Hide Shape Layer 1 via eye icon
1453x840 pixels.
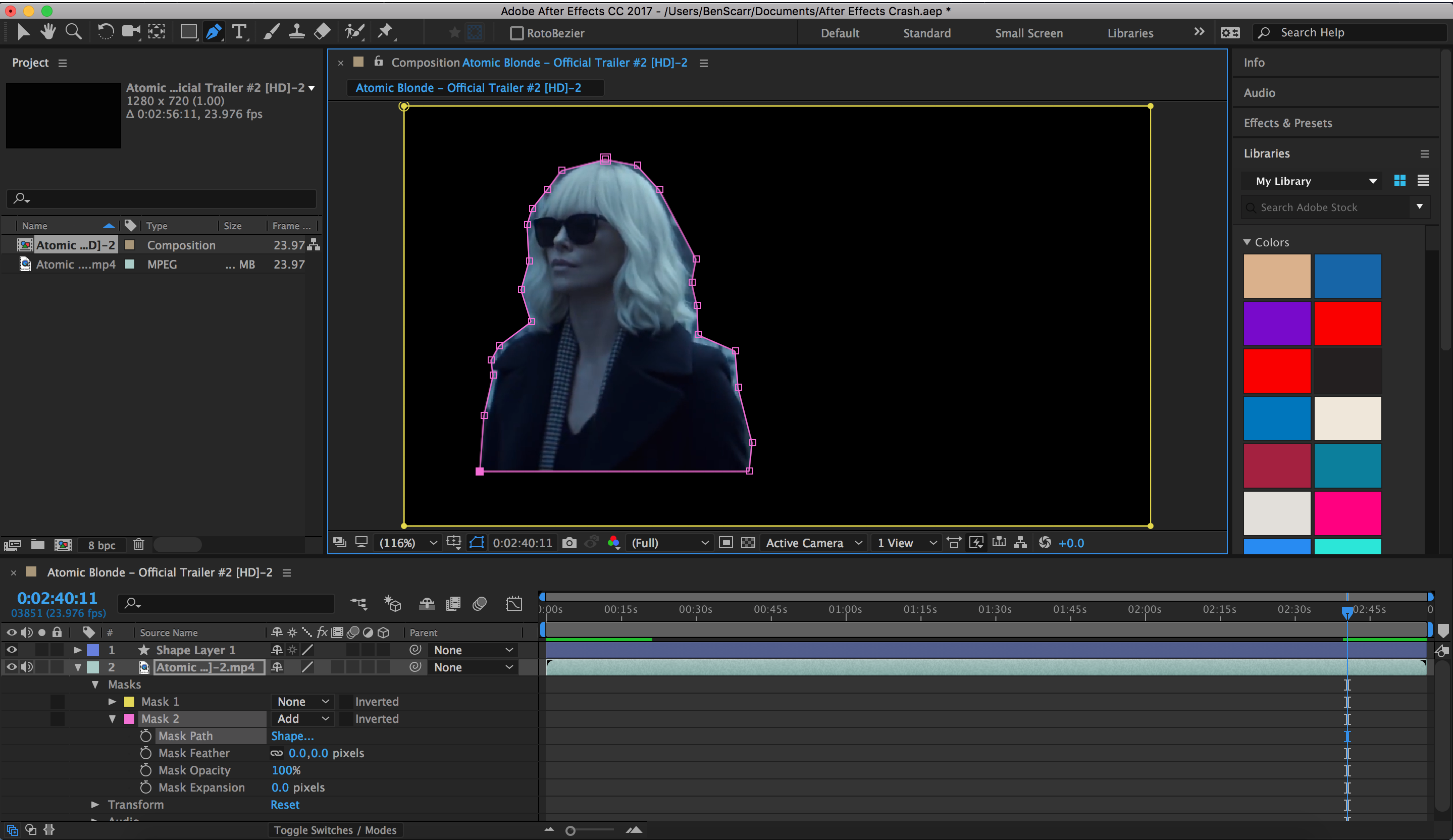12,650
